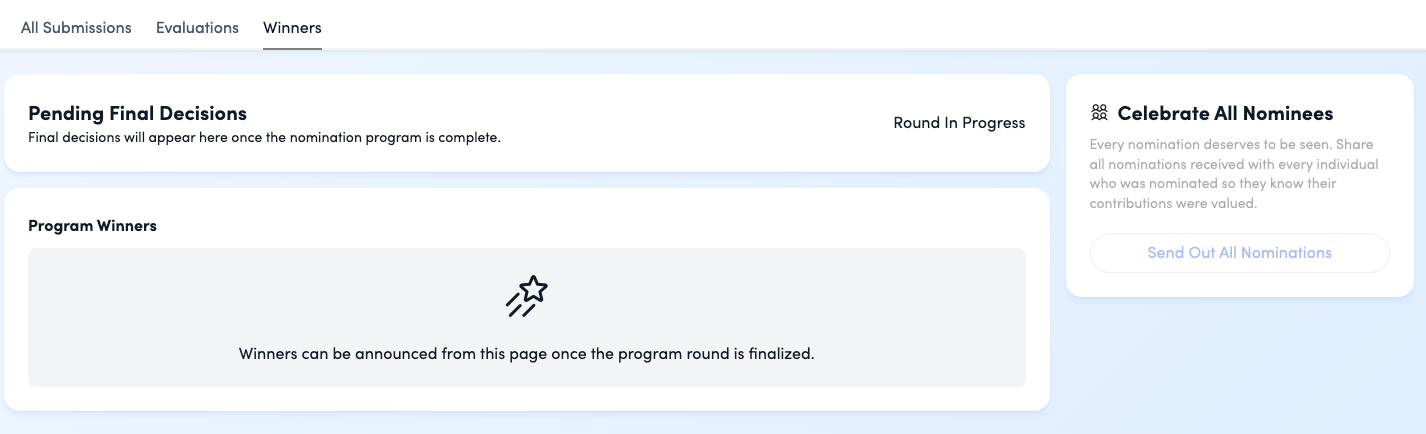The image size is (1426, 434).
Task: Click the nominees people icon
Action: pyautogui.click(x=1099, y=113)
